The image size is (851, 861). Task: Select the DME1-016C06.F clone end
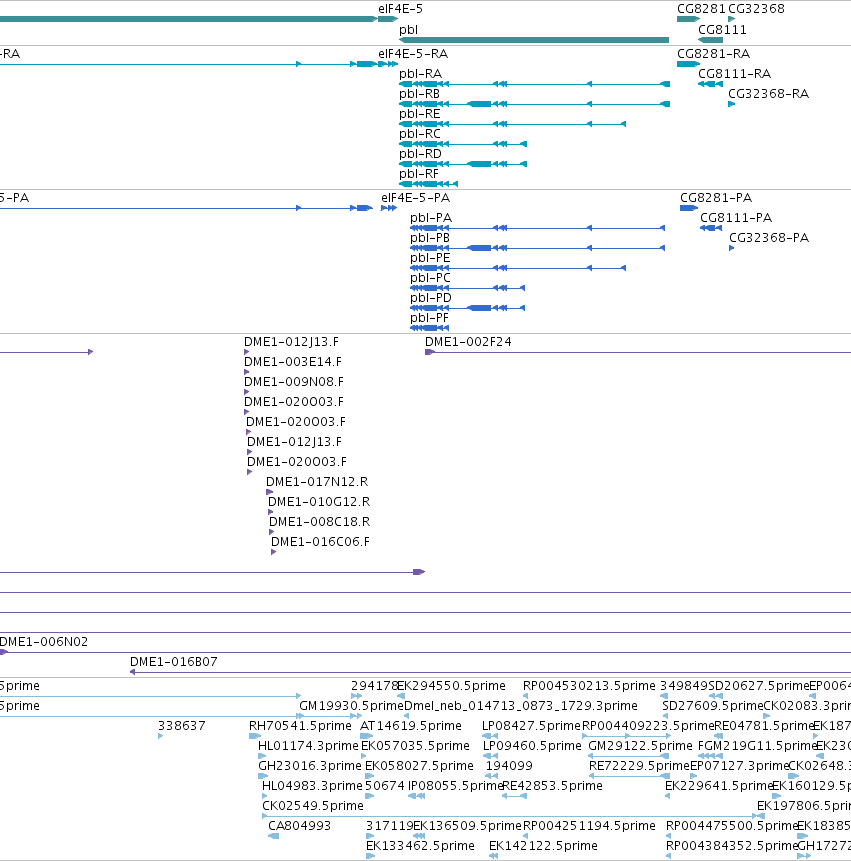[273, 552]
